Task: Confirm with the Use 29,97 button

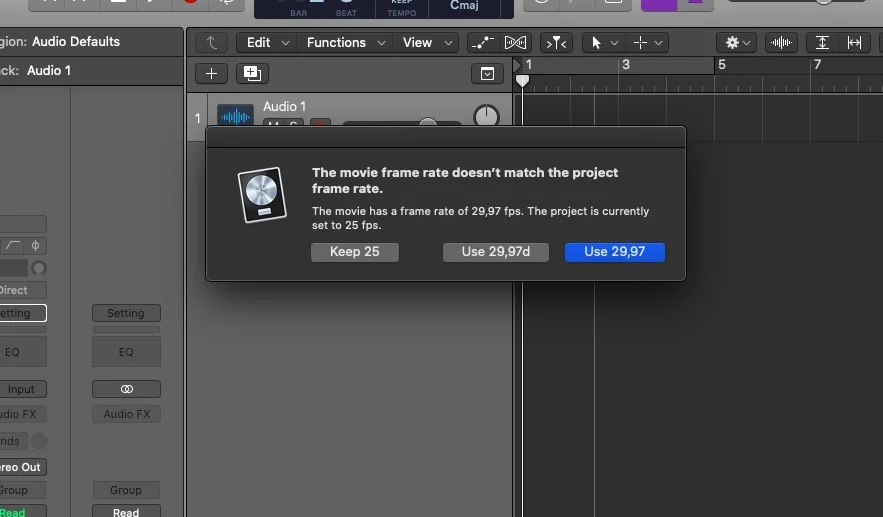Action: pos(614,252)
